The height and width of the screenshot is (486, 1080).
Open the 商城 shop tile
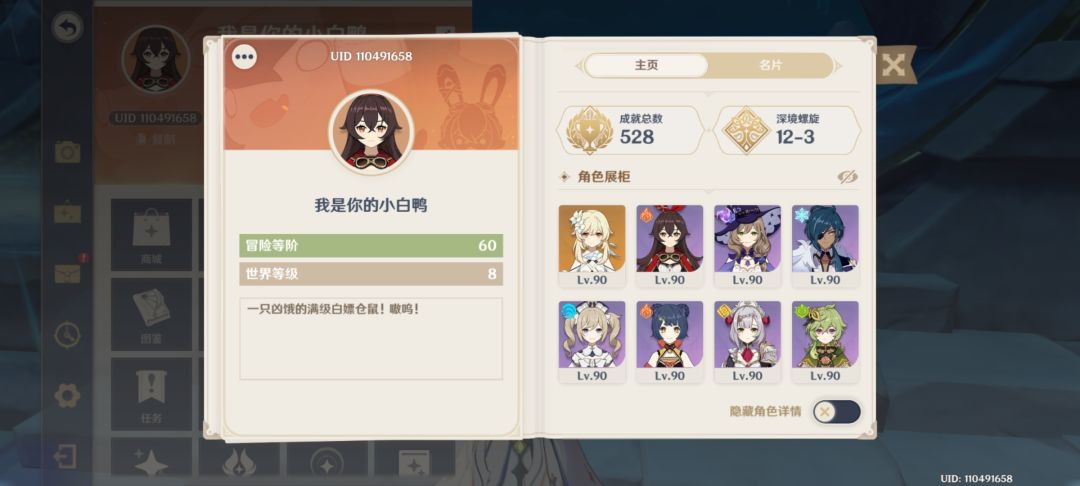pos(152,235)
